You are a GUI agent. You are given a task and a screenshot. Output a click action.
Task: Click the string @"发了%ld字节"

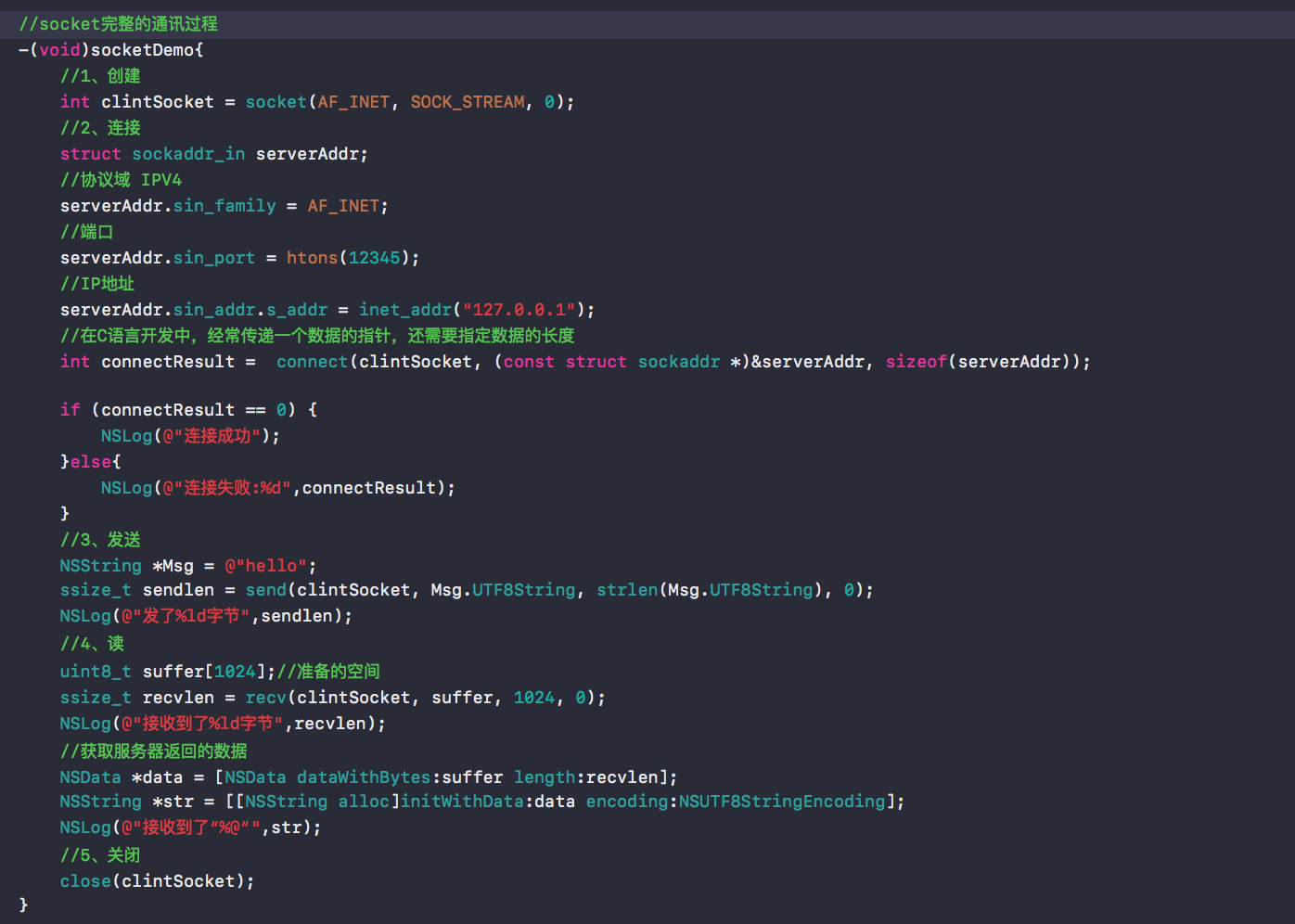click(x=186, y=616)
